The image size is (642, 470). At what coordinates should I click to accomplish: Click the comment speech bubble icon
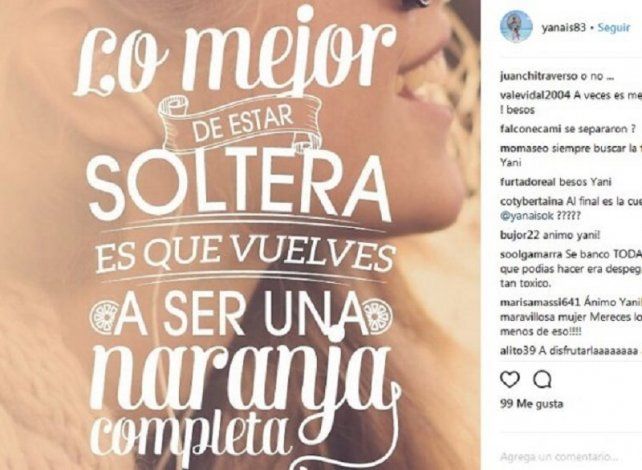click(543, 380)
